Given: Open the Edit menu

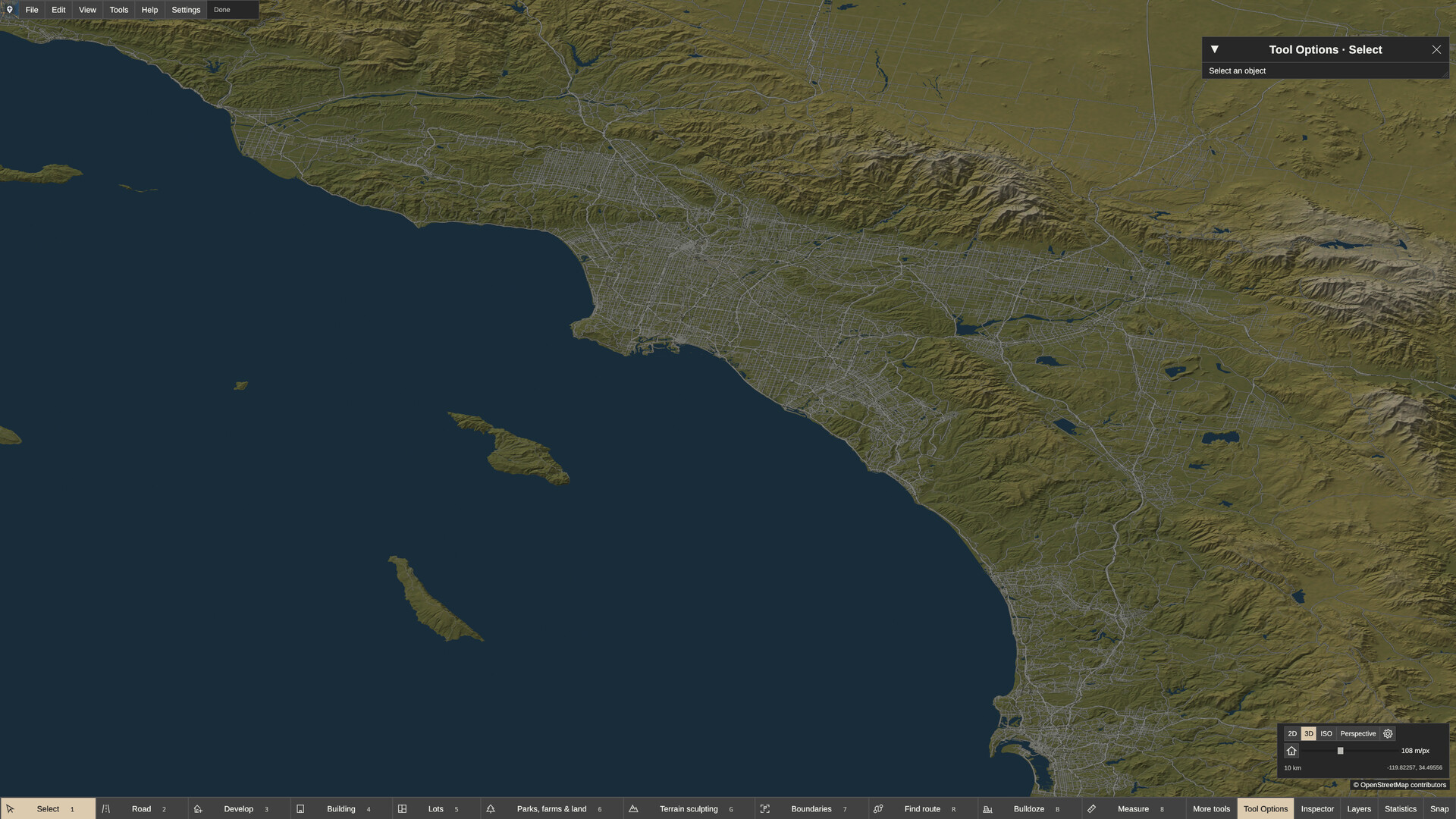Looking at the screenshot, I should (58, 10).
